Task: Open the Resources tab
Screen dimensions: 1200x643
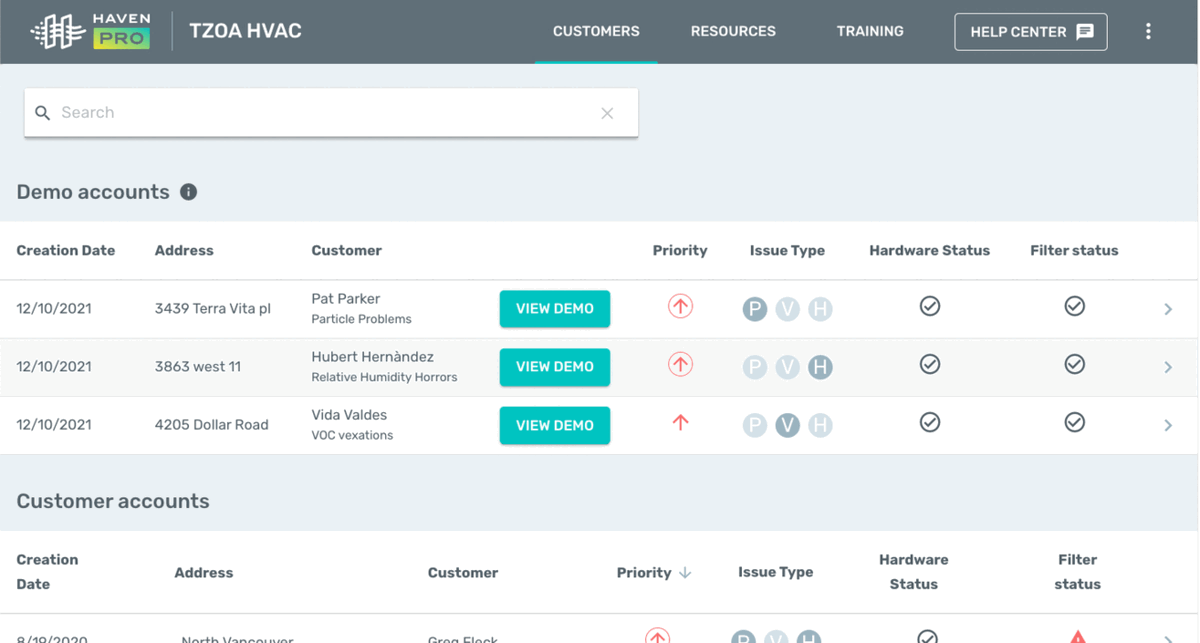Action: (x=733, y=31)
